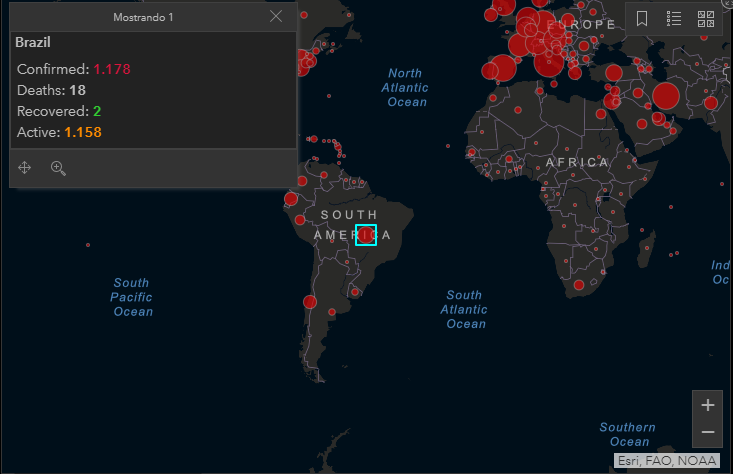The image size is (733, 474).
Task: Zoom in with the plus button
Action: click(x=708, y=405)
